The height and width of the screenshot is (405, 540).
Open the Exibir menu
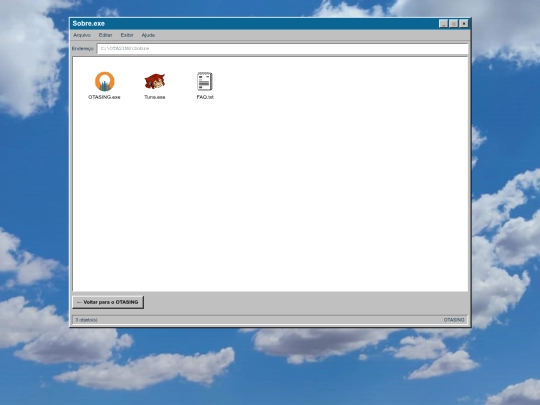point(127,35)
